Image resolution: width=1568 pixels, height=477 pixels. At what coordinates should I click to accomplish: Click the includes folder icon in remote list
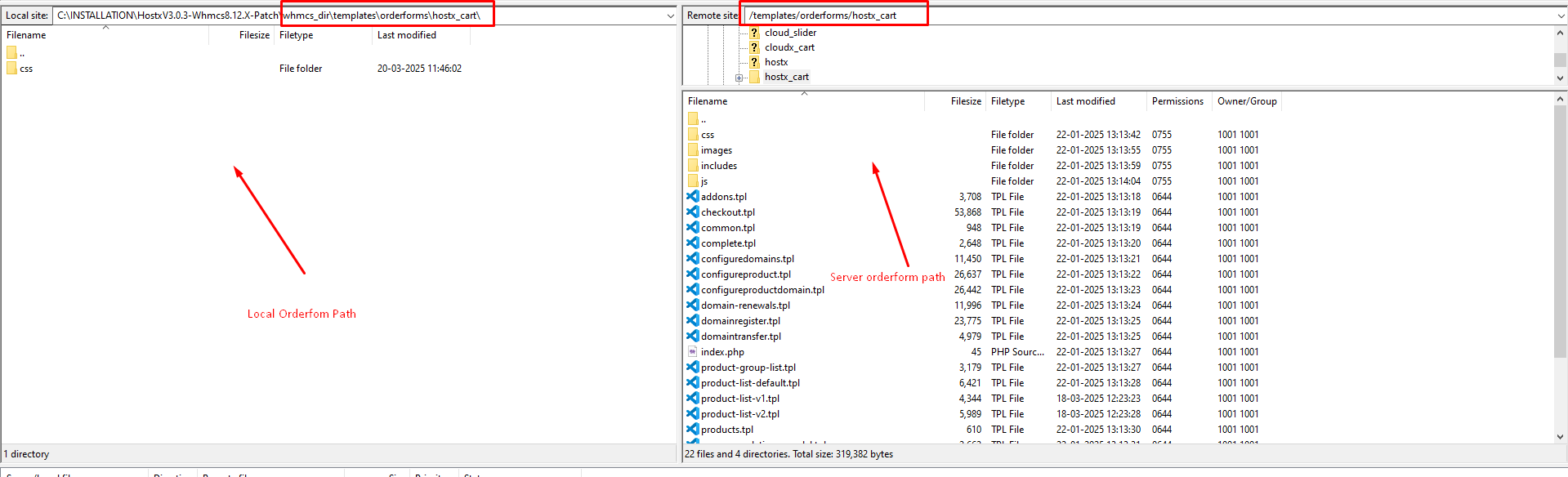693,166
